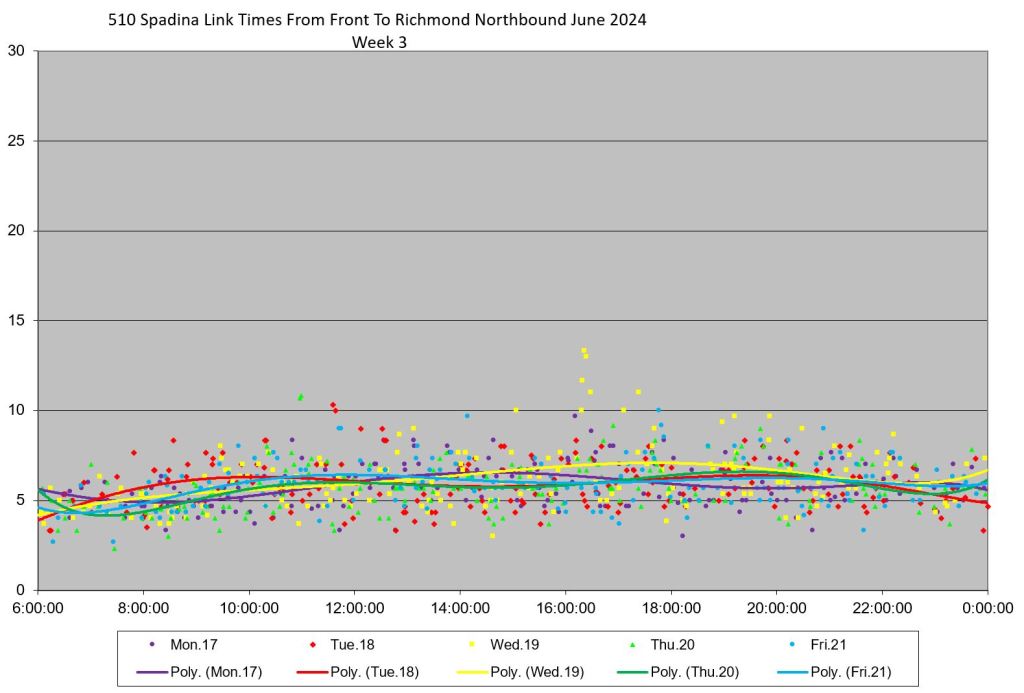This screenshot has width=1024, height=693.
Task: Select the 0:00:00 x-axis label
Action: [987, 606]
